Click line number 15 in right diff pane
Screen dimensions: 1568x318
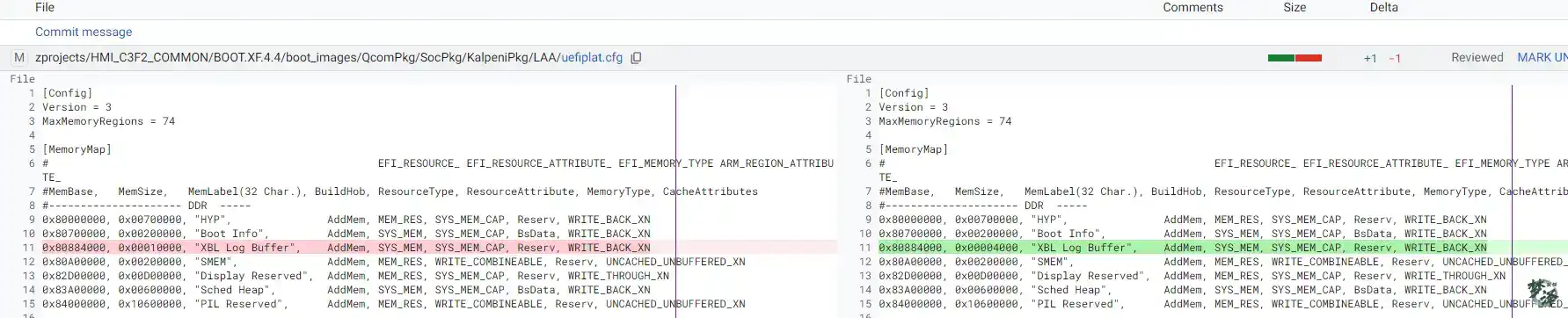(864, 304)
